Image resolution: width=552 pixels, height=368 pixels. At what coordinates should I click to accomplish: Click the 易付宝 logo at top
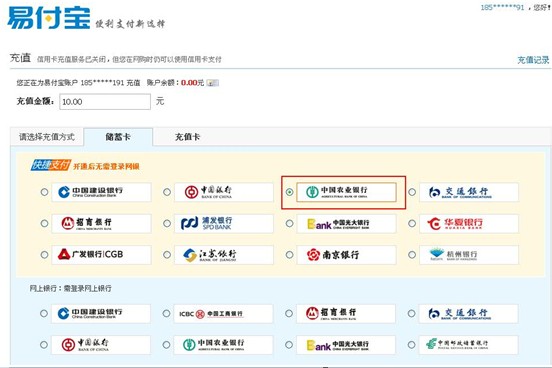49,18
